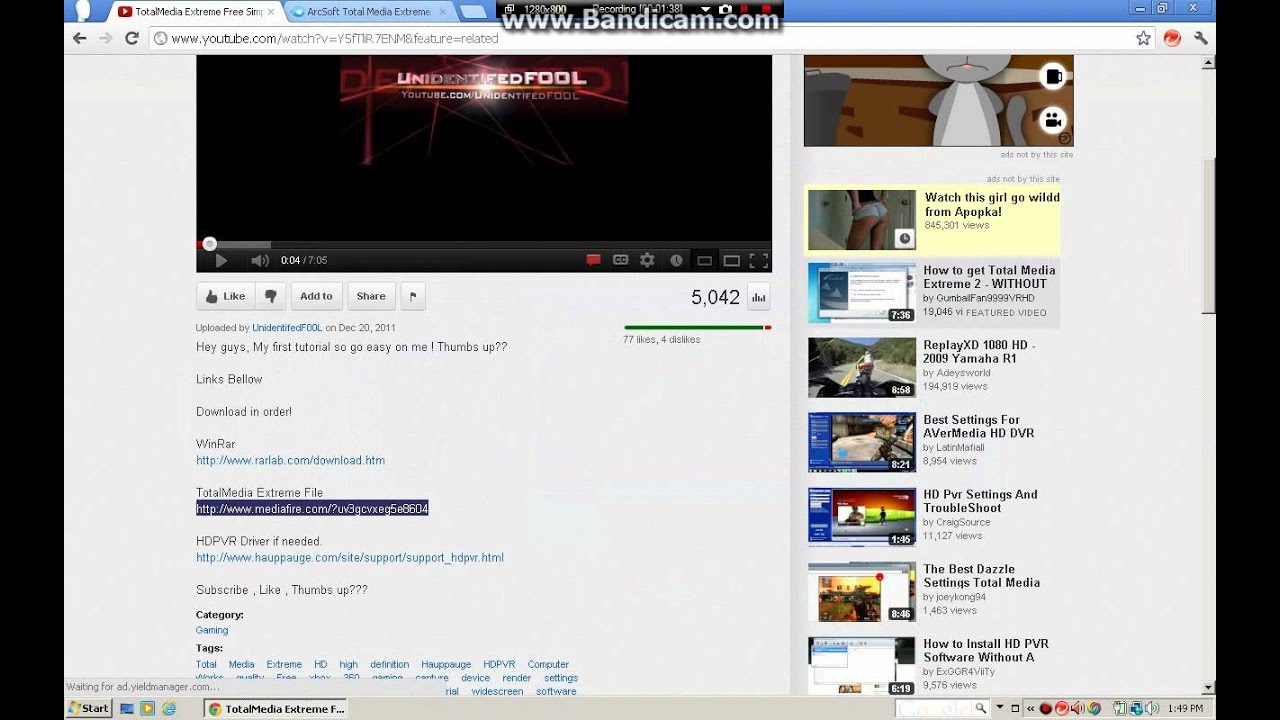Mute the video volume
Image resolution: width=1280 pixels, height=720 pixels.
260,260
